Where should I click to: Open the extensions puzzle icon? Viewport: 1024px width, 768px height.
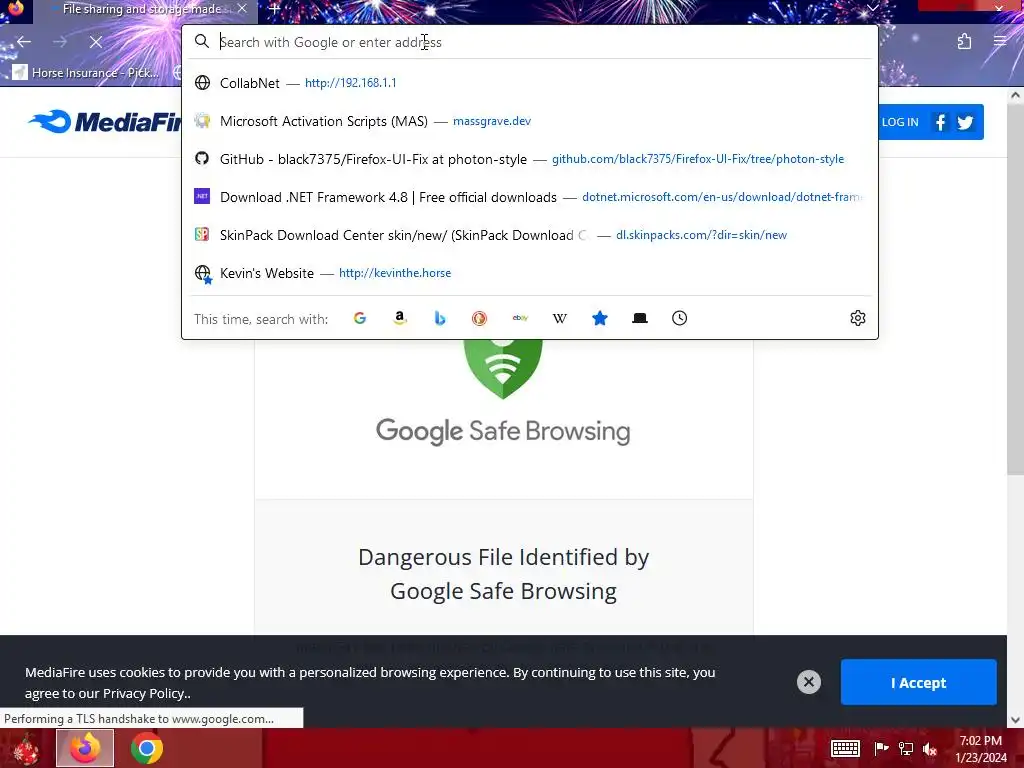point(964,42)
